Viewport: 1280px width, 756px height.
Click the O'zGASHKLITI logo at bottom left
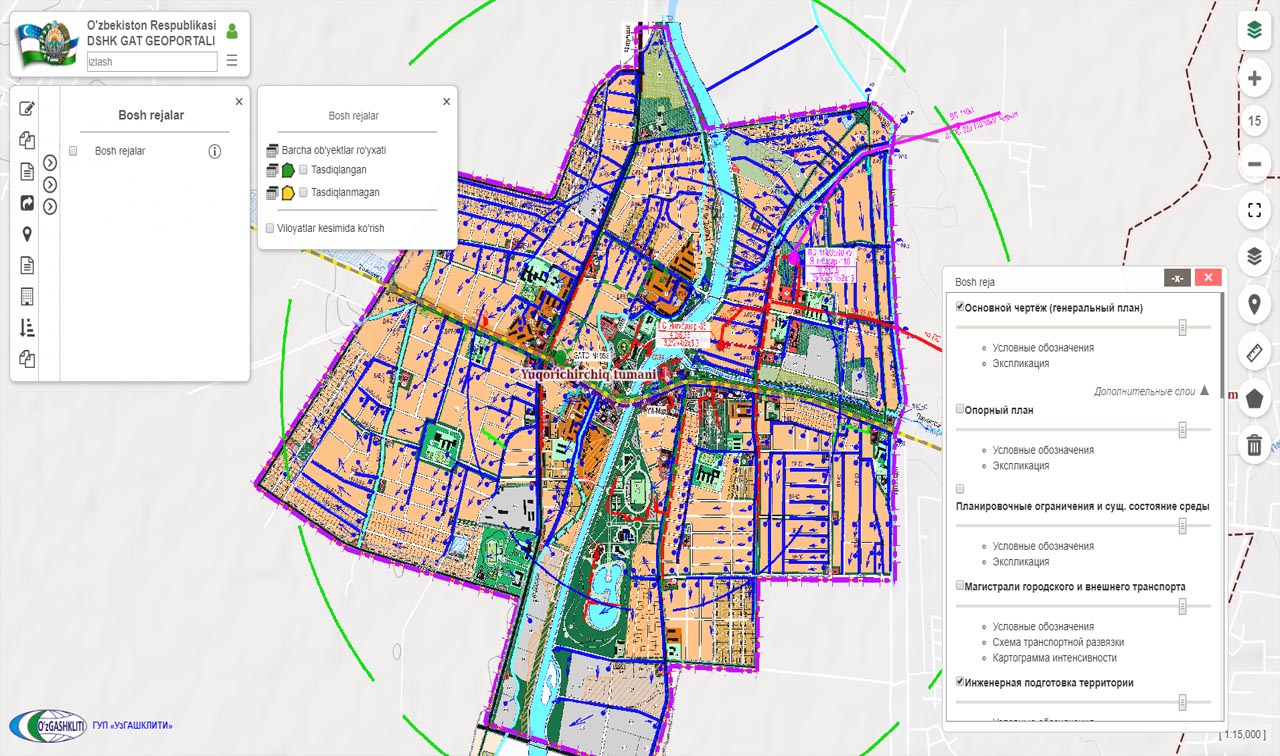click(x=47, y=725)
